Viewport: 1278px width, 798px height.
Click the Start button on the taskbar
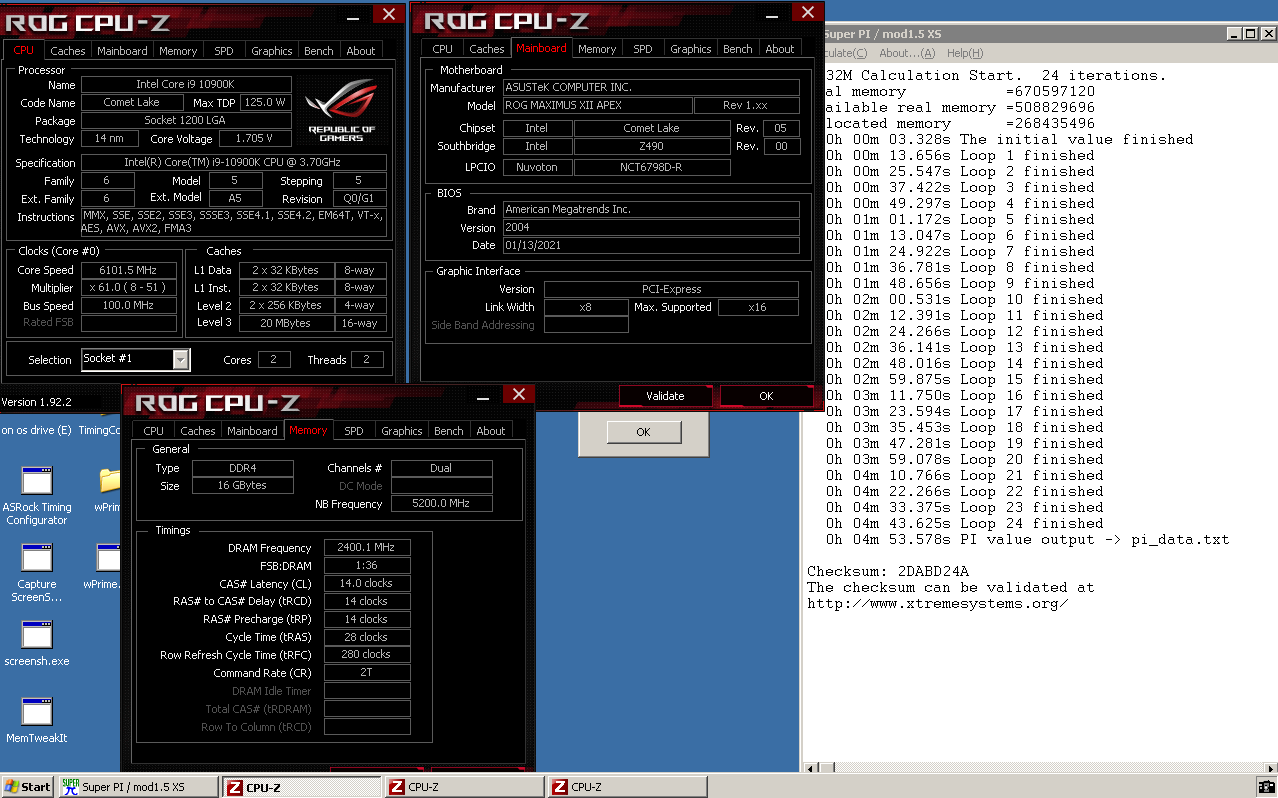(x=27, y=787)
